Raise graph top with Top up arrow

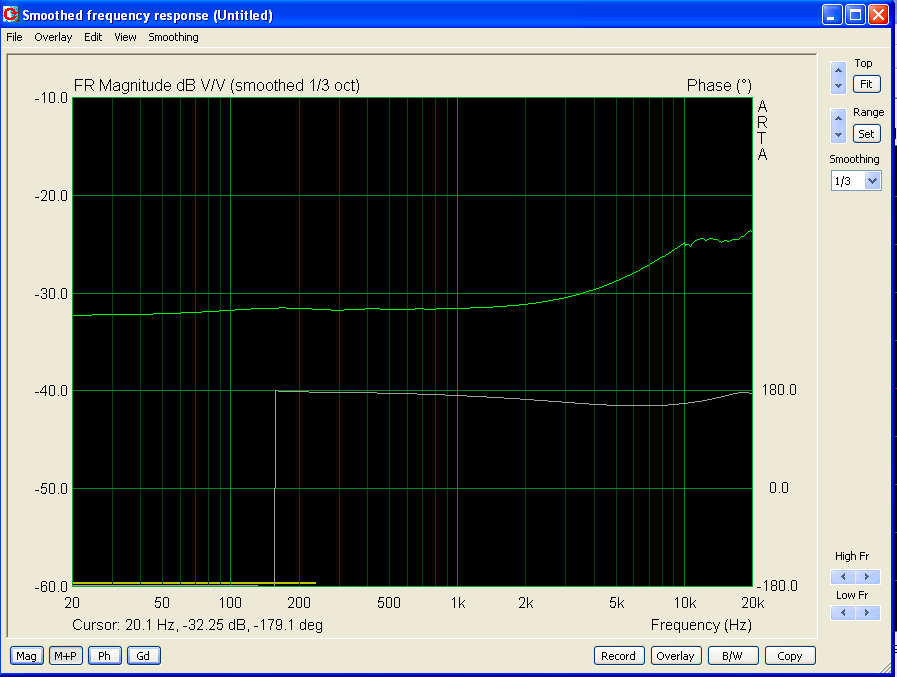[838, 70]
